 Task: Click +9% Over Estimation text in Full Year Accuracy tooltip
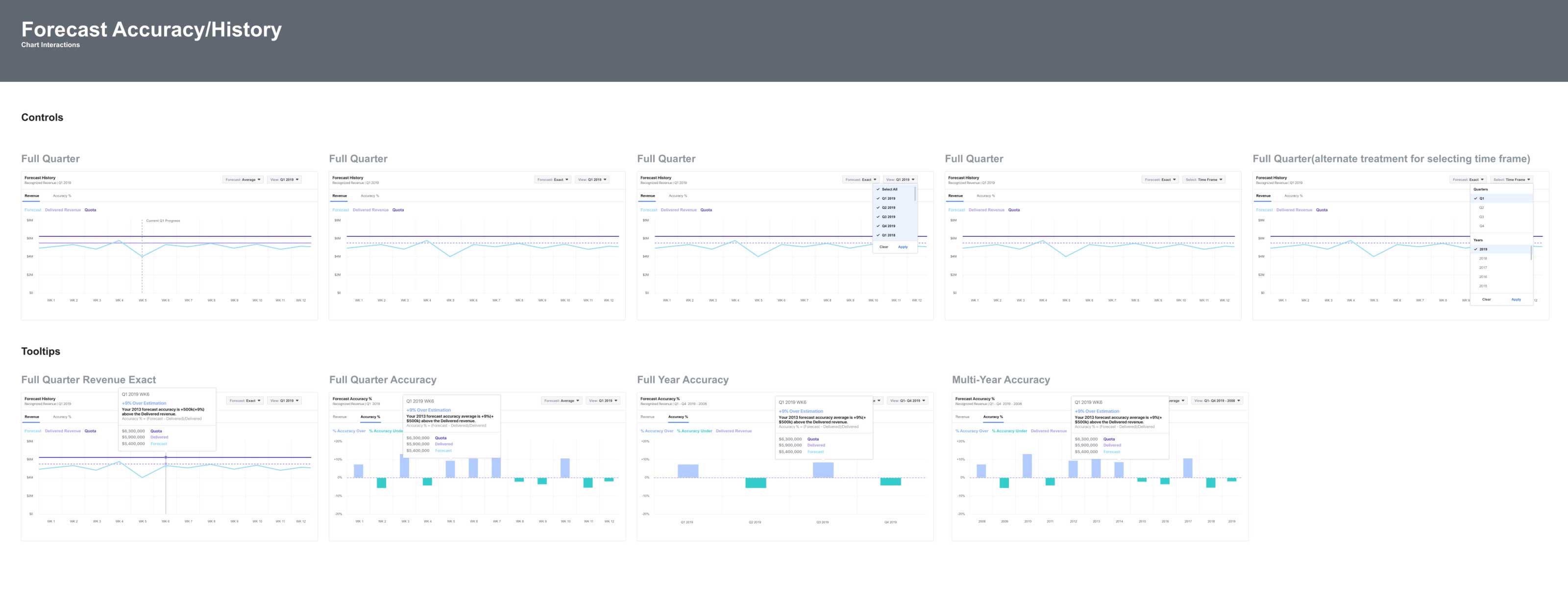[x=801, y=411]
